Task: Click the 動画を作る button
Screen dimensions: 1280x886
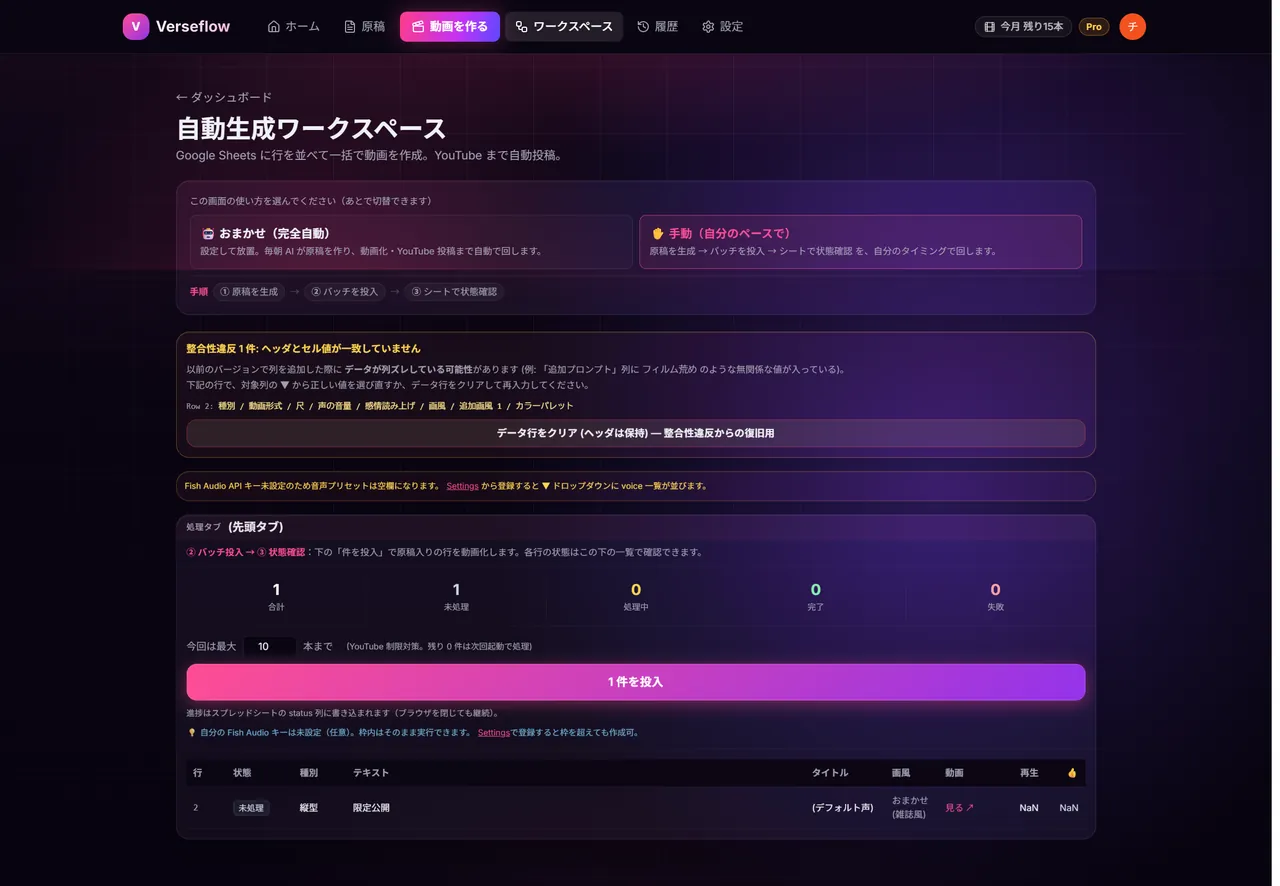Action: (449, 27)
